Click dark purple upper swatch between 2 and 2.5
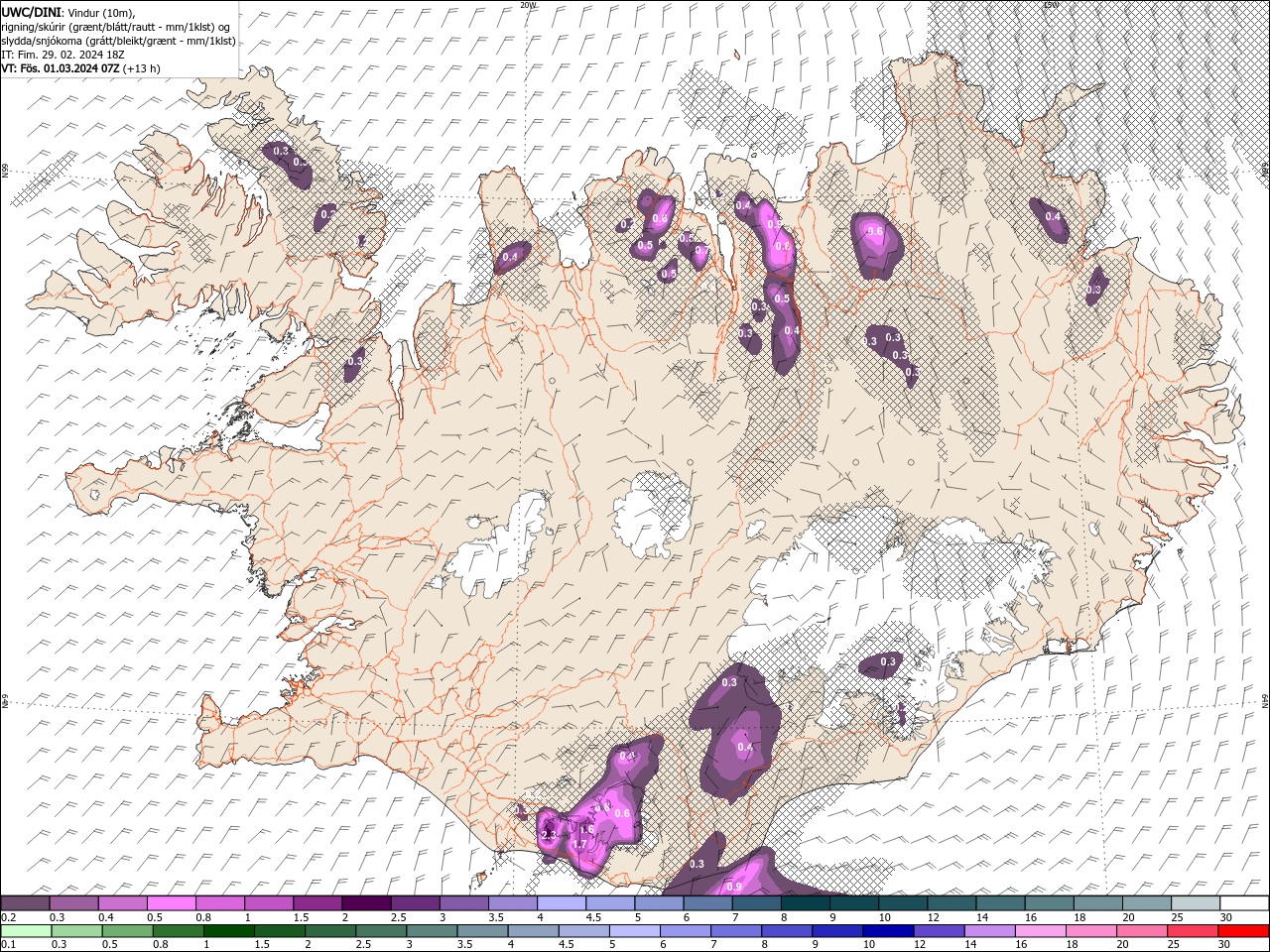The width and height of the screenshot is (1270, 952). tap(365, 903)
